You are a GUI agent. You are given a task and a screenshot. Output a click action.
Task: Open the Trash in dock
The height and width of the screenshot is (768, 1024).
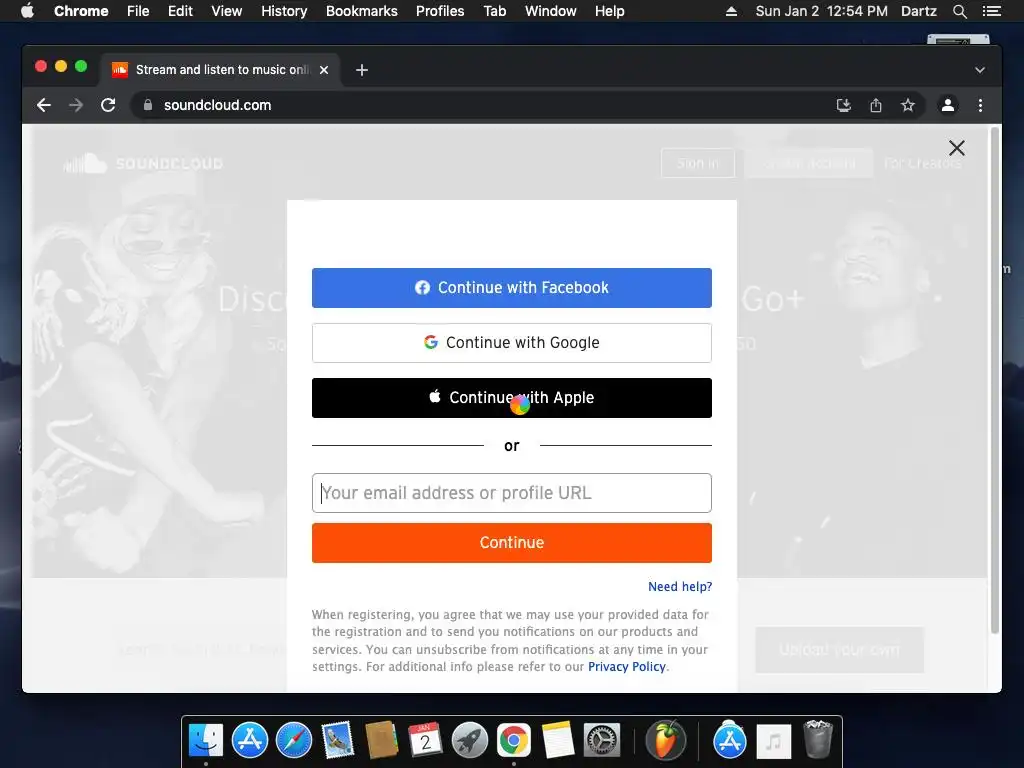pyautogui.click(x=817, y=739)
